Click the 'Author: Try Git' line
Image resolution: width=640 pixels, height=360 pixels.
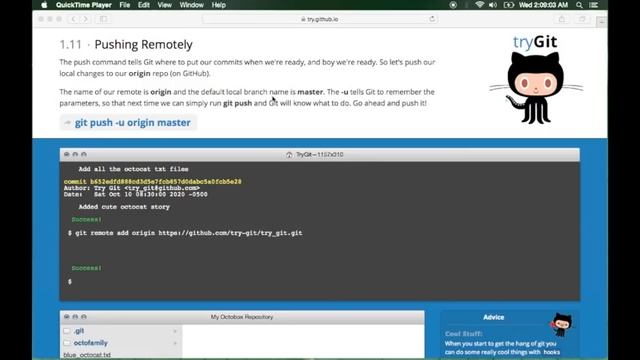(132, 188)
